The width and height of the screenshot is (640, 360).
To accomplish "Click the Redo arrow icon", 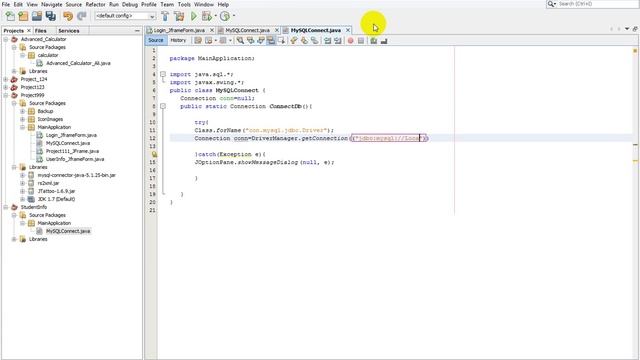I will pos(82,16).
